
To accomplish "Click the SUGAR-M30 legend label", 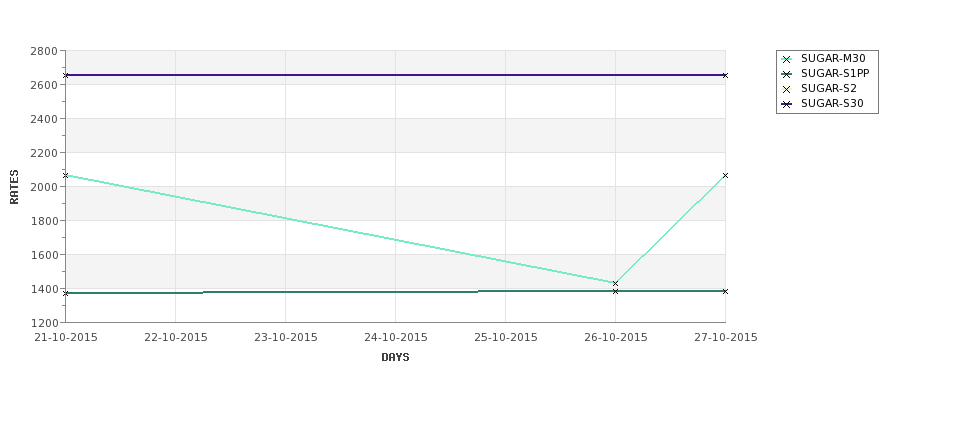I will click(x=833, y=58).
